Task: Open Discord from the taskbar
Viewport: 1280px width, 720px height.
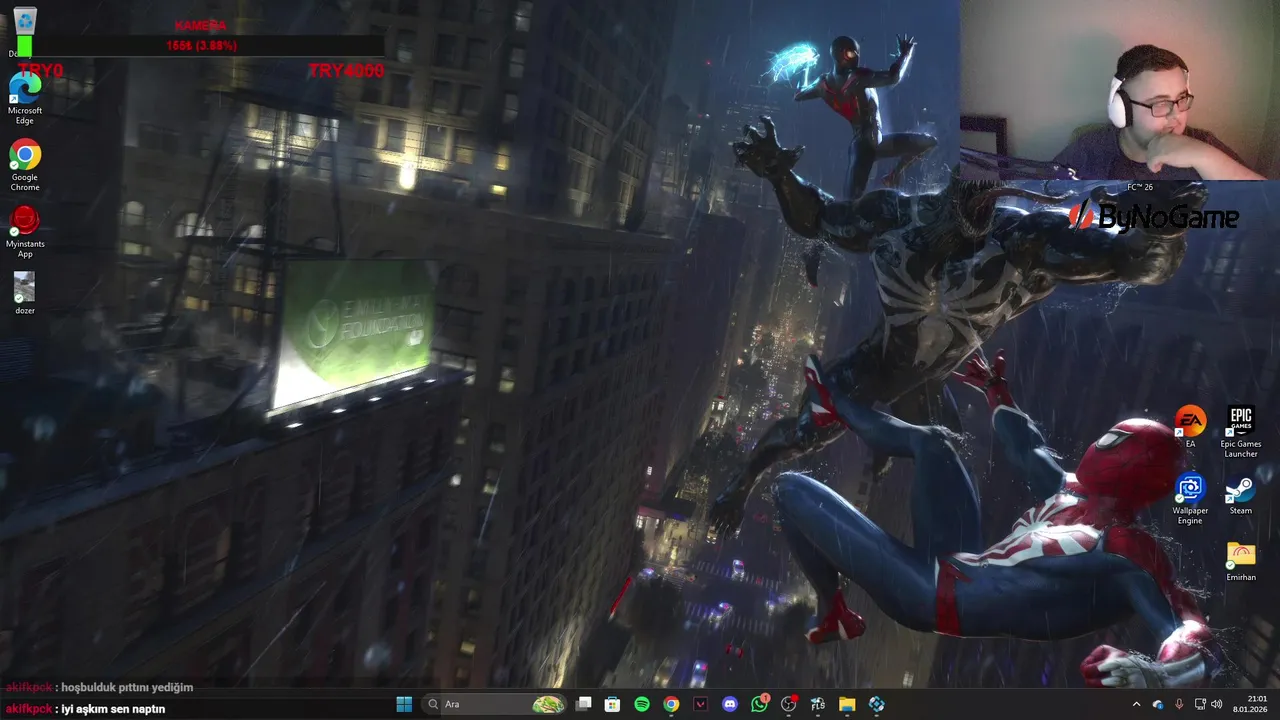Action: (x=730, y=704)
